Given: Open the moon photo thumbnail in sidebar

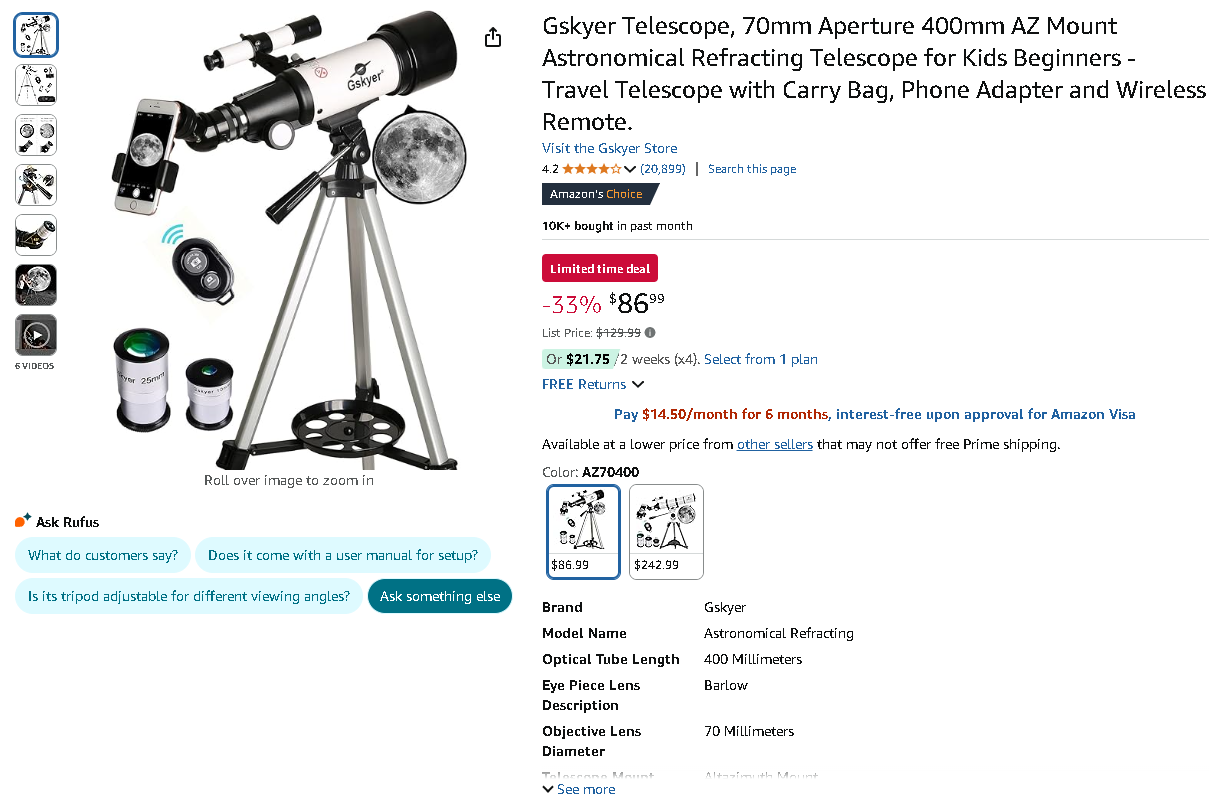Looking at the screenshot, I should click(35, 285).
